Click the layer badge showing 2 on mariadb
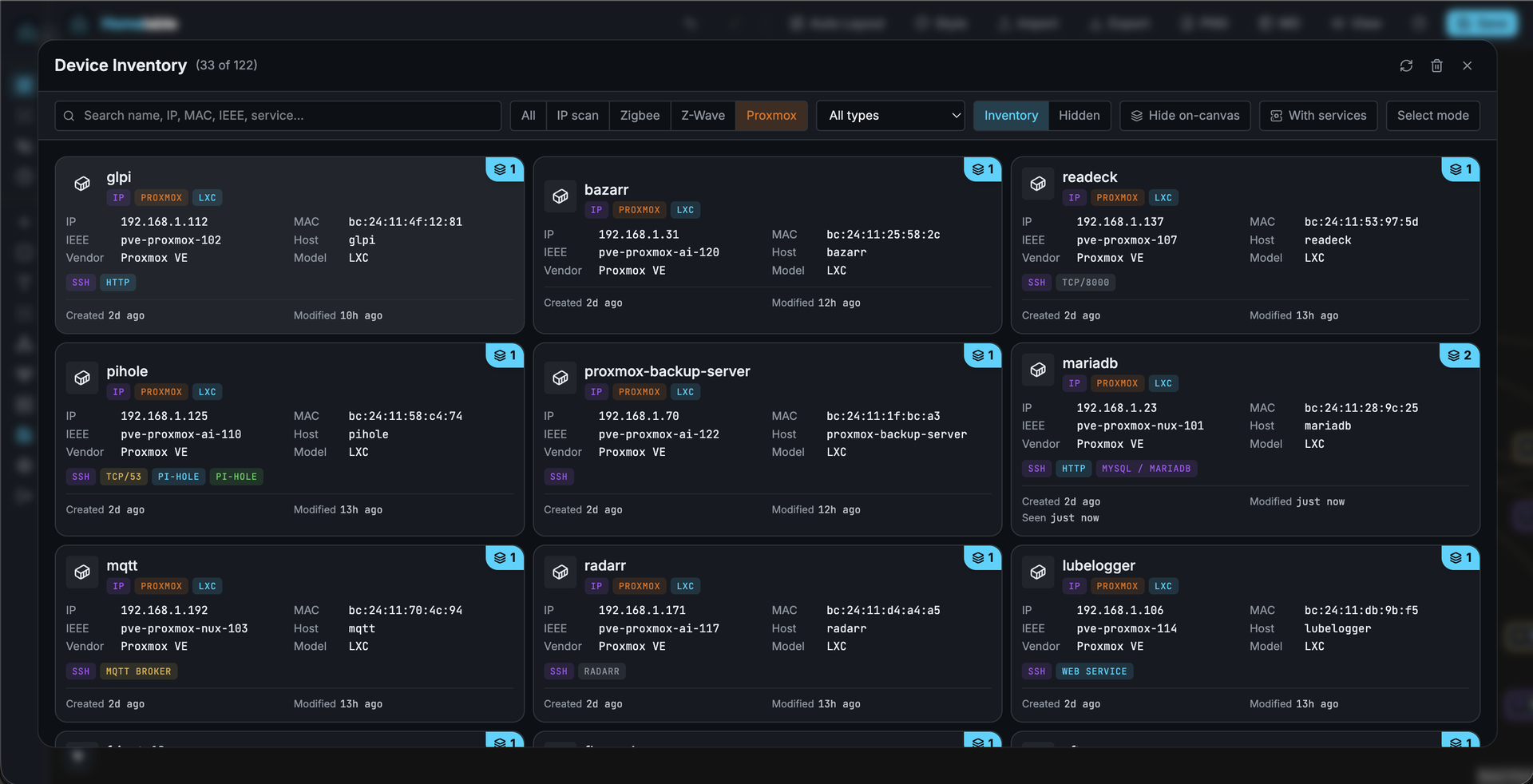Viewport: 1533px width, 784px height. coord(1460,355)
